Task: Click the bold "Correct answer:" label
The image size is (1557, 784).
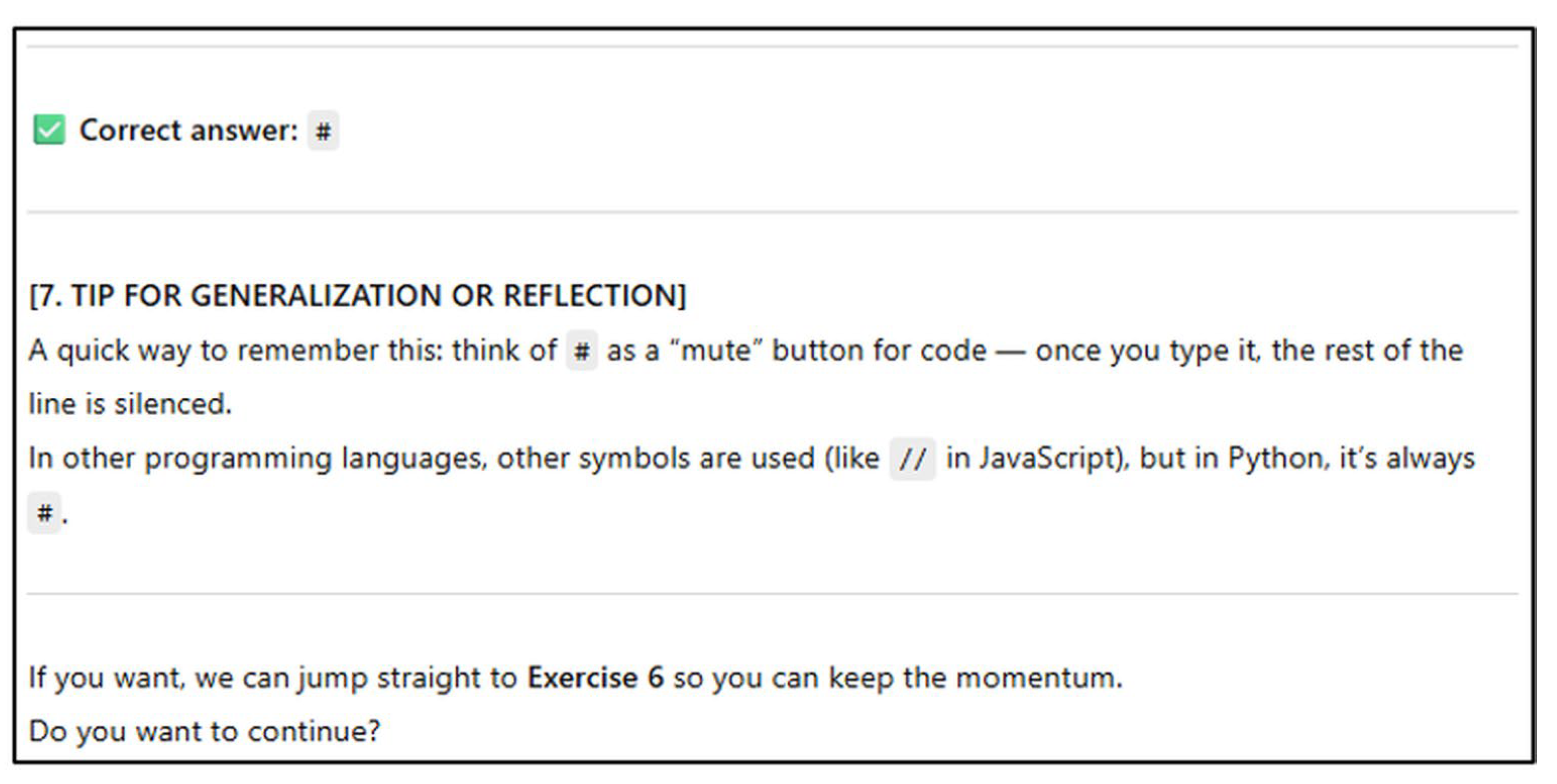Action: pyautogui.click(x=189, y=131)
